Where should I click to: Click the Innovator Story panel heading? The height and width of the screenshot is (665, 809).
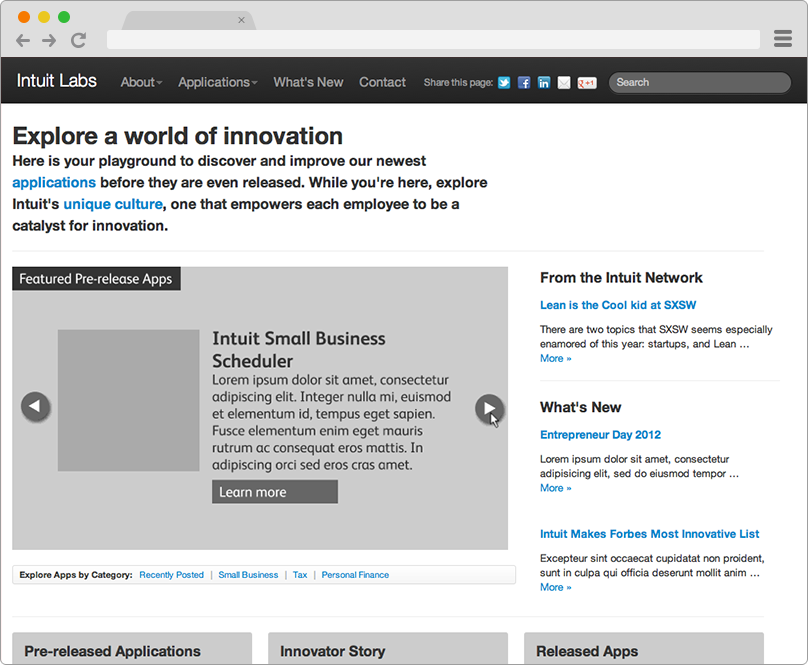pos(333,652)
